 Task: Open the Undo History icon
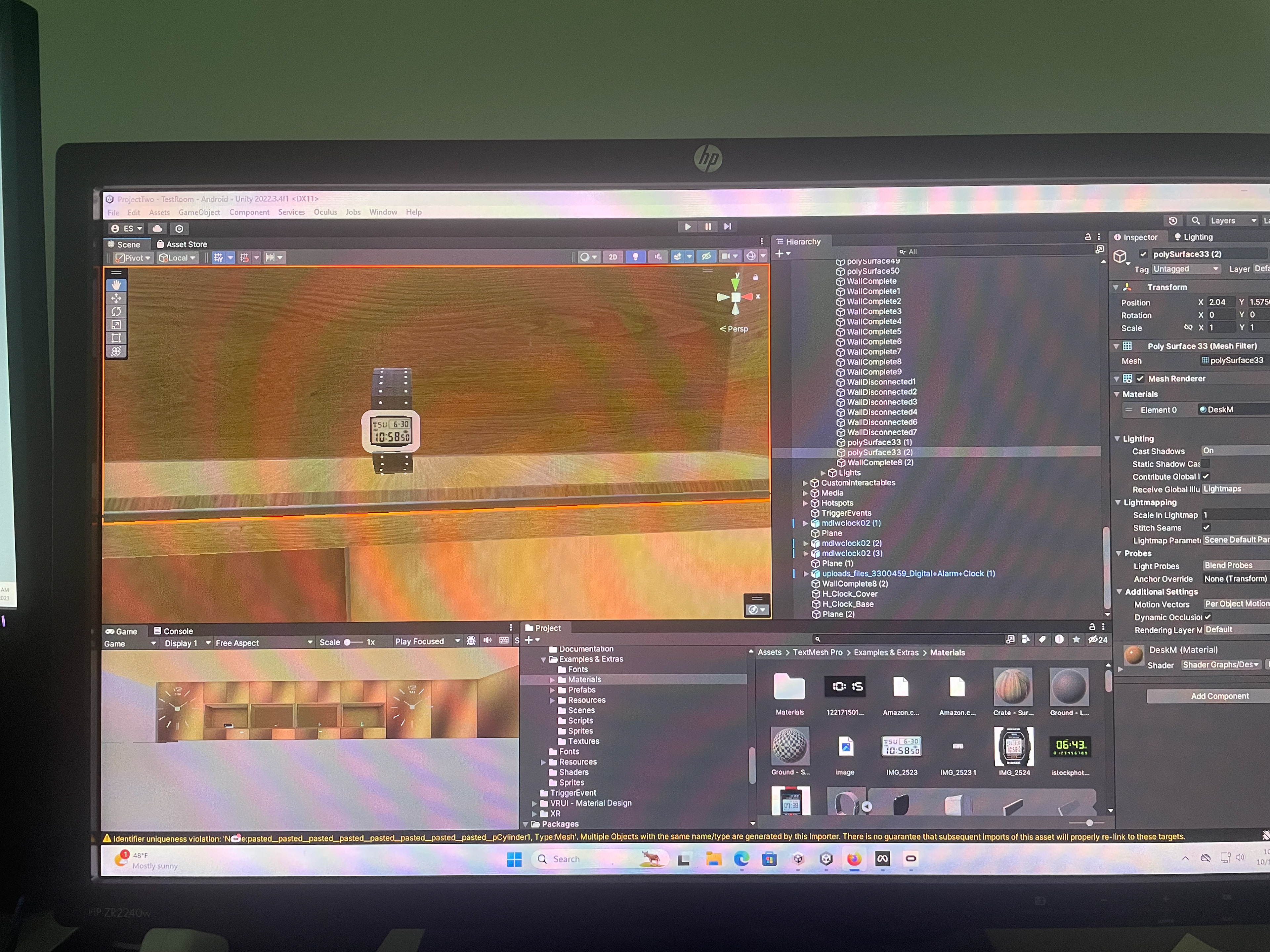pyautogui.click(x=1173, y=220)
